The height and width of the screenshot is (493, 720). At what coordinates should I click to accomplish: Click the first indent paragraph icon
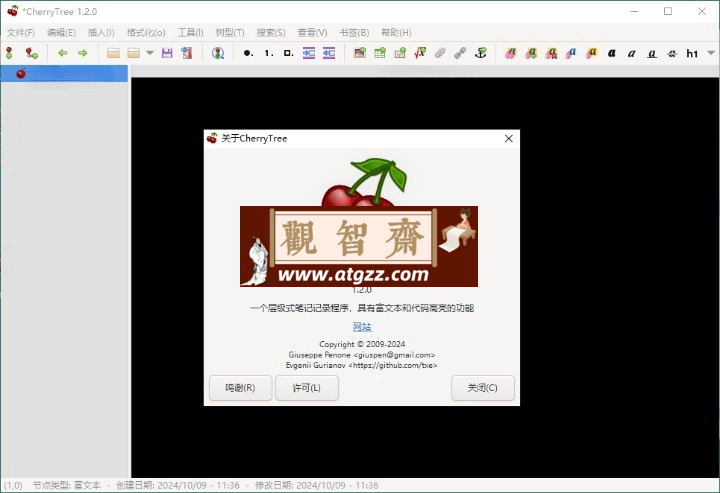pyautogui.click(x=309, y=53)
